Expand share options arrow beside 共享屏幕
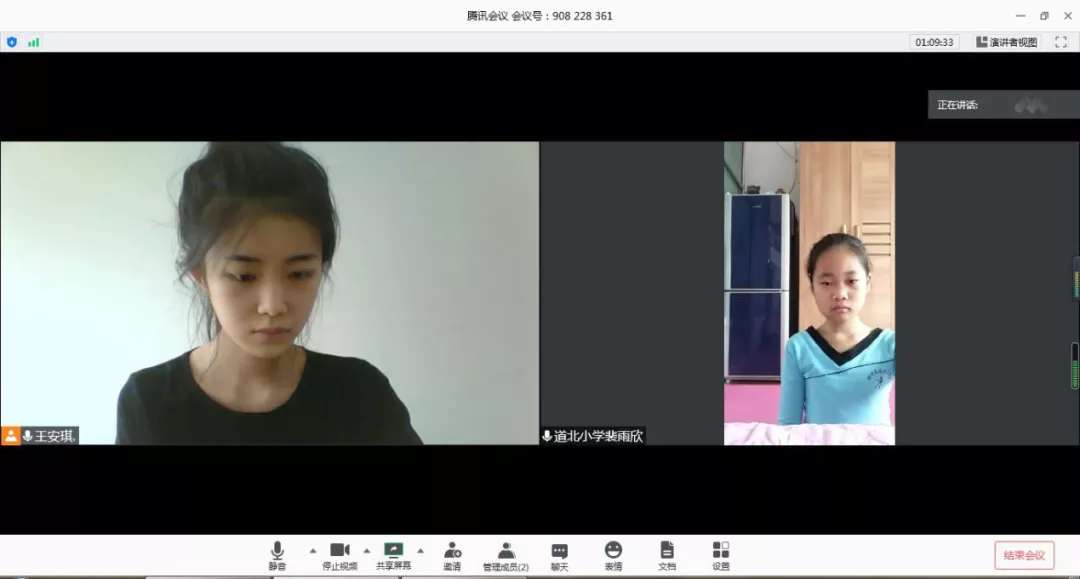This screenshot has height=579, width=1080. tap(420, 550)
